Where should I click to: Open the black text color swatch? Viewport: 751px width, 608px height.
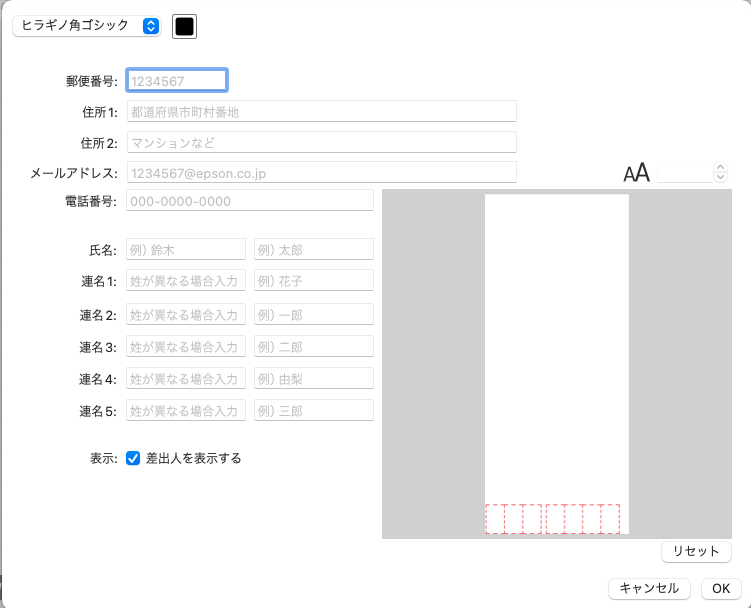pyautogui.click(x=184, y=26)
